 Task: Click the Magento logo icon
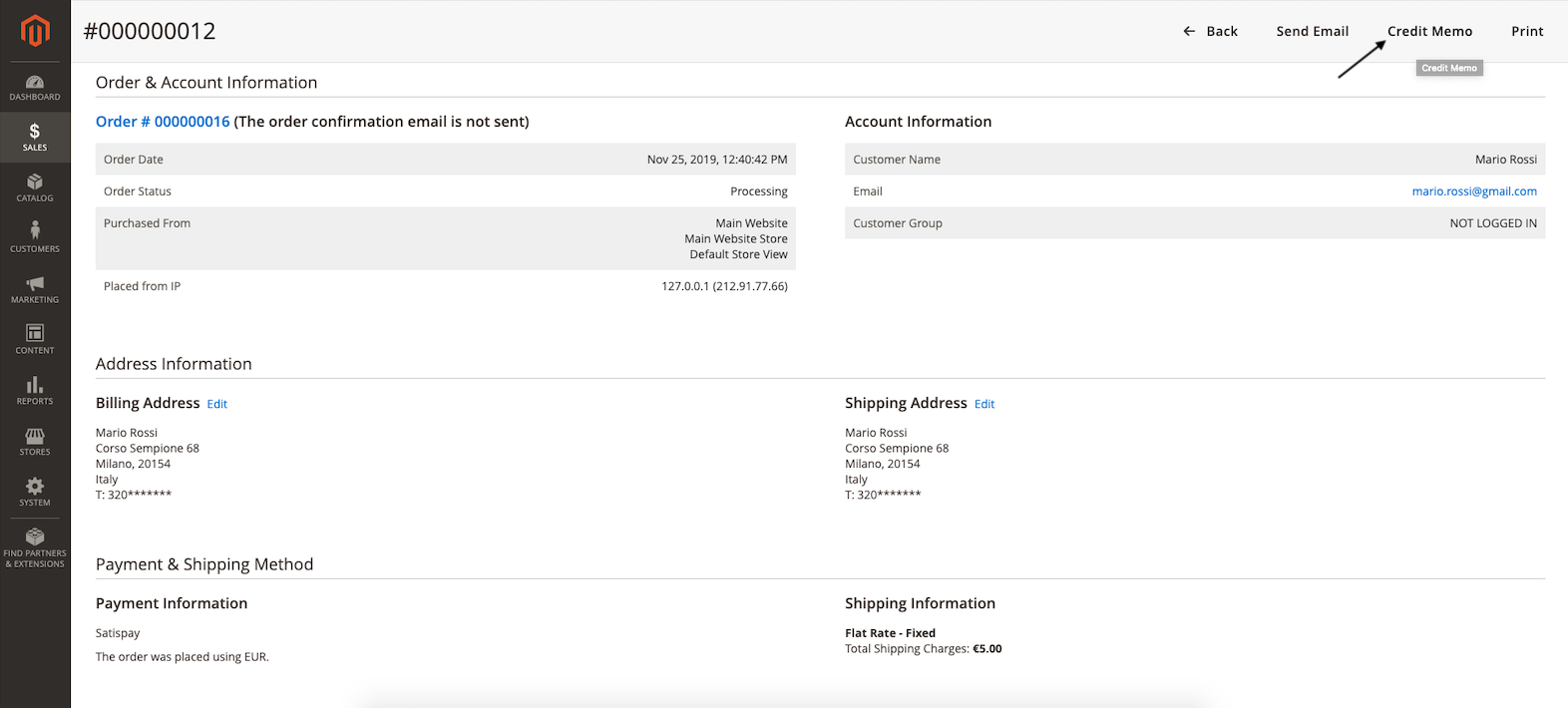(x=35, y=31)
